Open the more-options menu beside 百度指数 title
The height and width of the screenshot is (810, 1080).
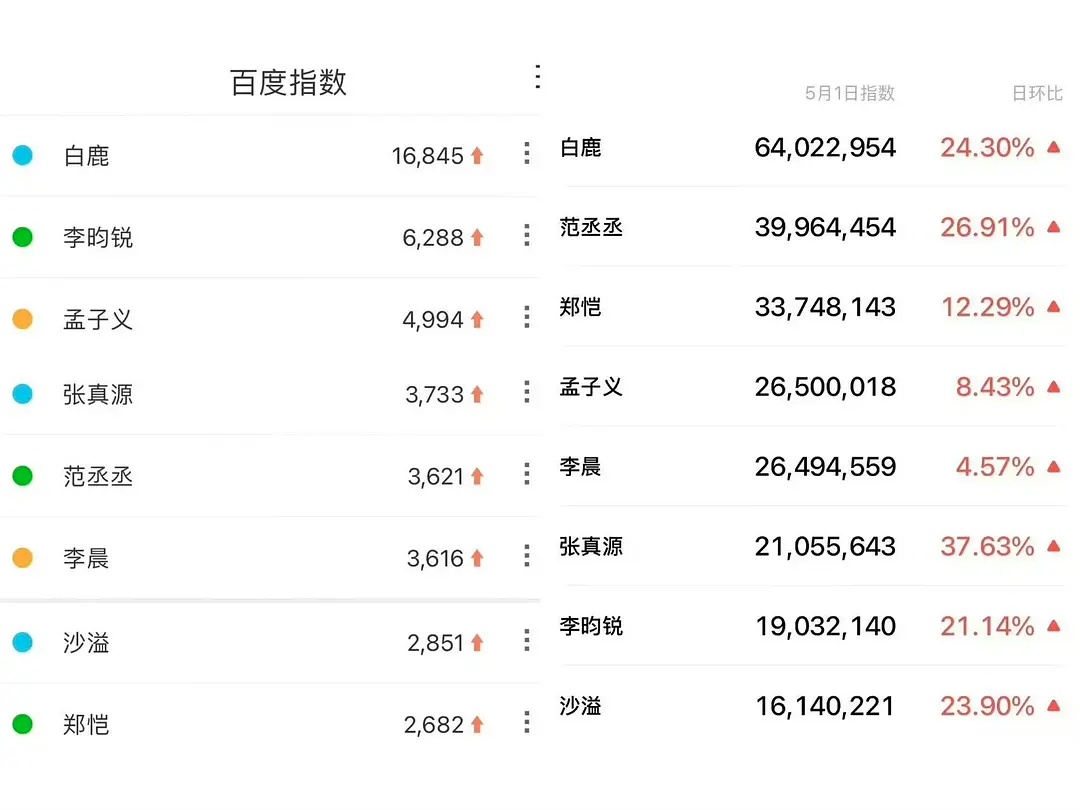click(537, 77)
